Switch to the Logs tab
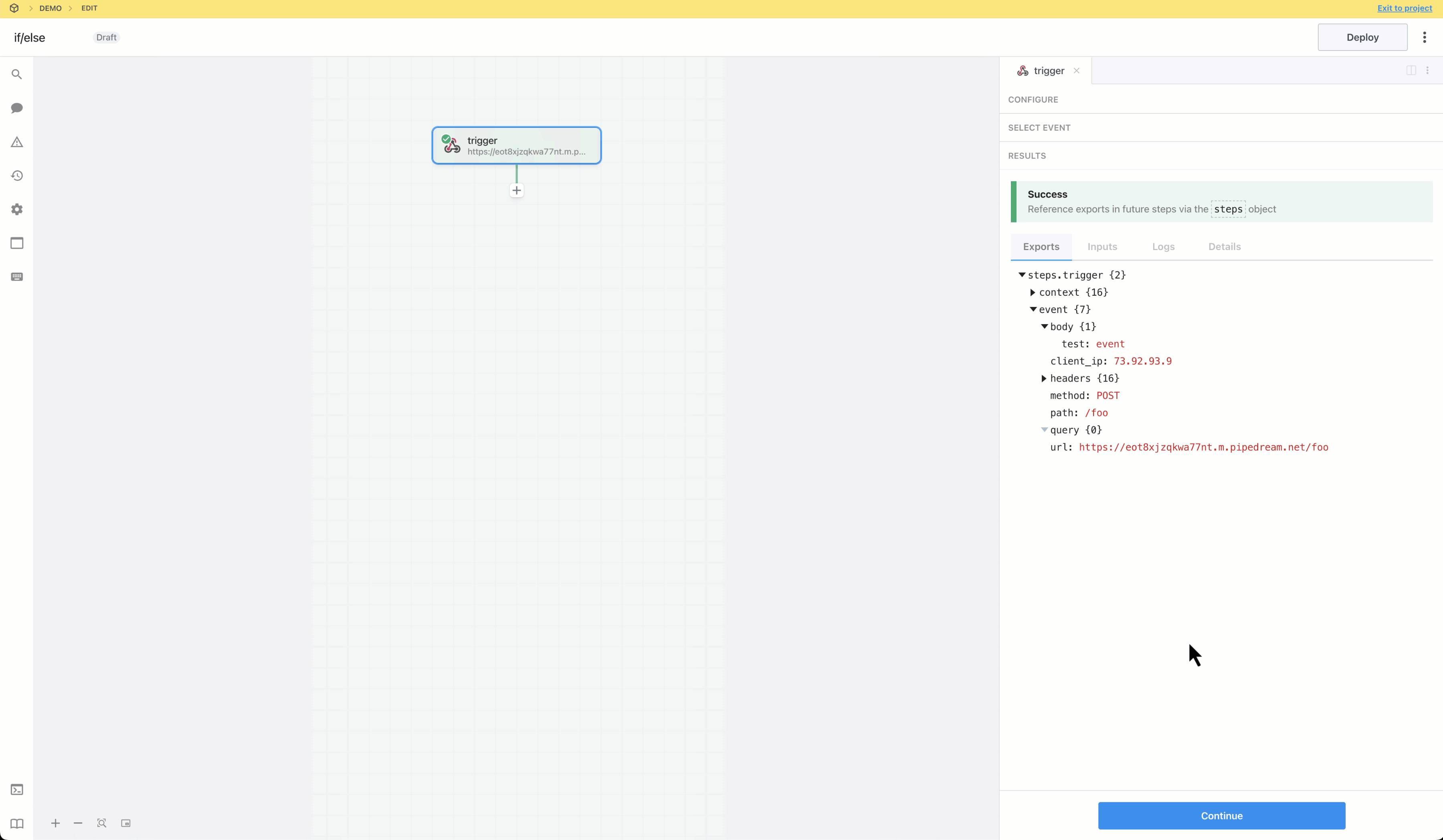Image resolution: width=1443 pixels, height=840 pixels. [x=1163, y=247]
